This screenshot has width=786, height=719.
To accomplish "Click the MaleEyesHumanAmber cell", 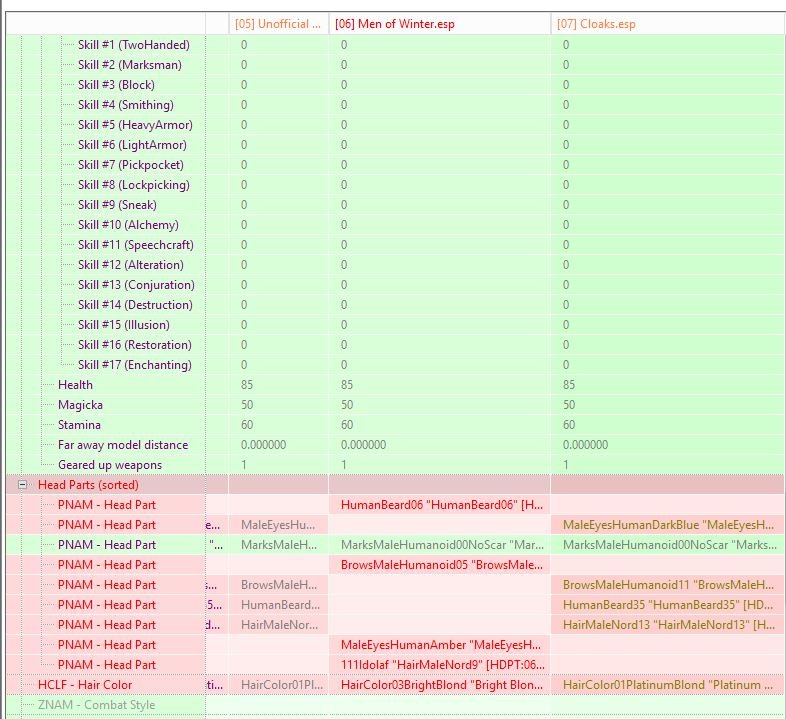I will [440, 645].
